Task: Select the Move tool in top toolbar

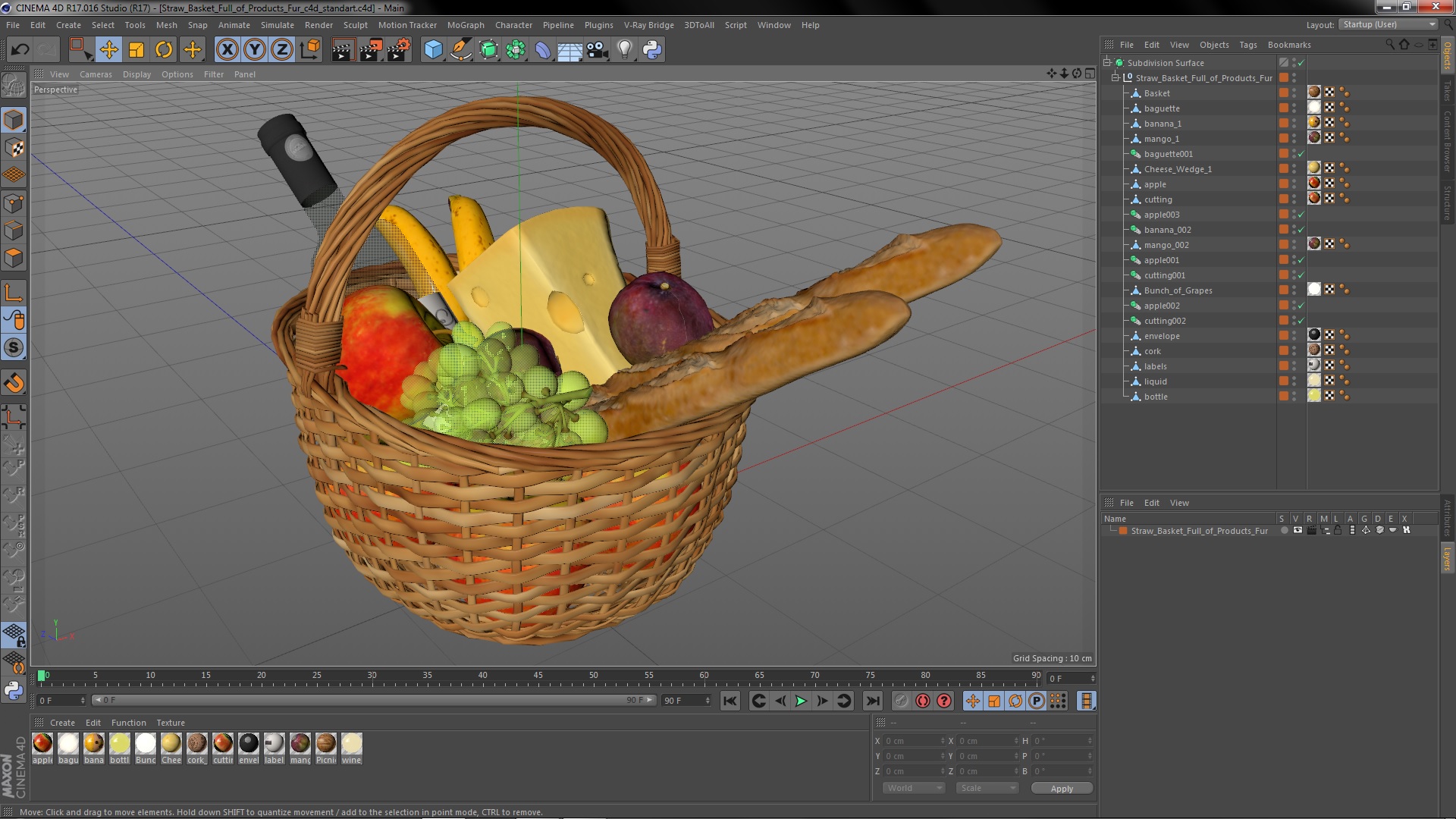Action: point(108,50)
